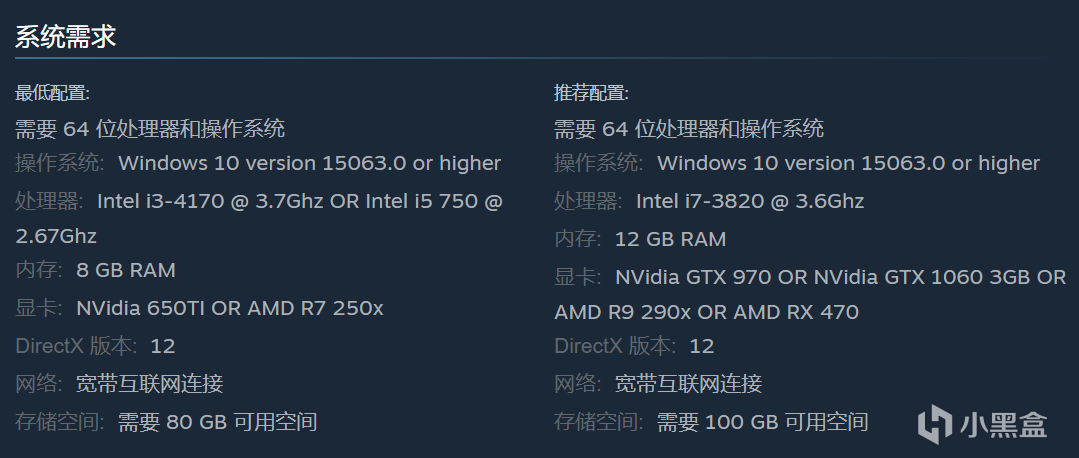Click the minimum DirectX 版本 label

75,346
